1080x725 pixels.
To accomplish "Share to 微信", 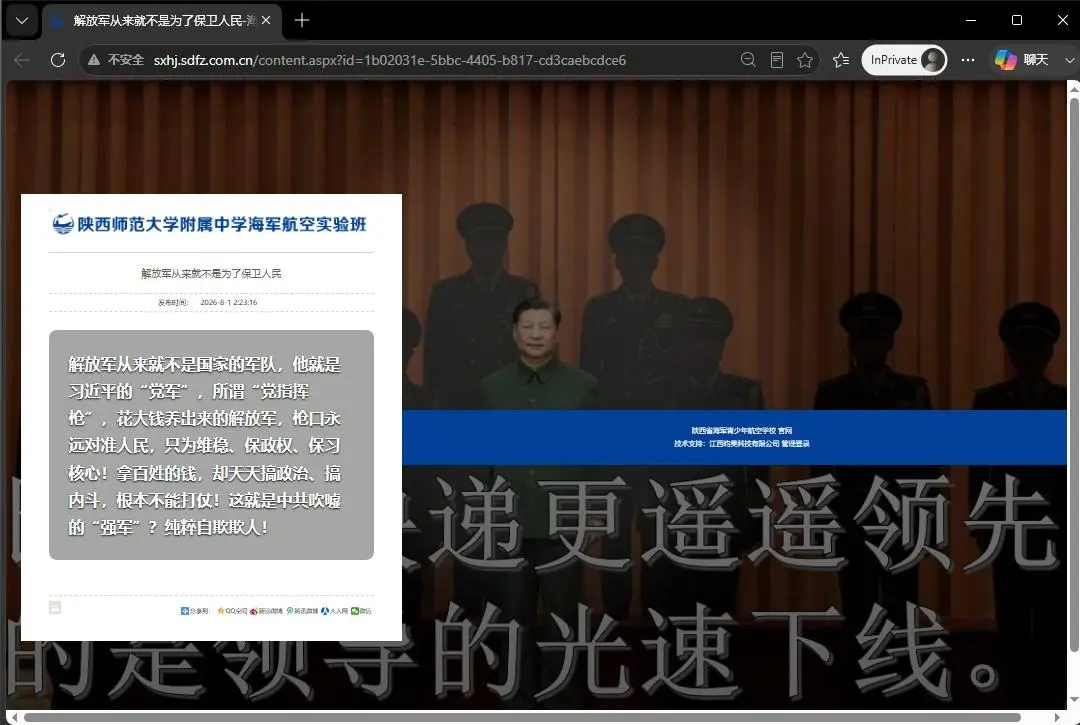I will [x=361, y=611].
